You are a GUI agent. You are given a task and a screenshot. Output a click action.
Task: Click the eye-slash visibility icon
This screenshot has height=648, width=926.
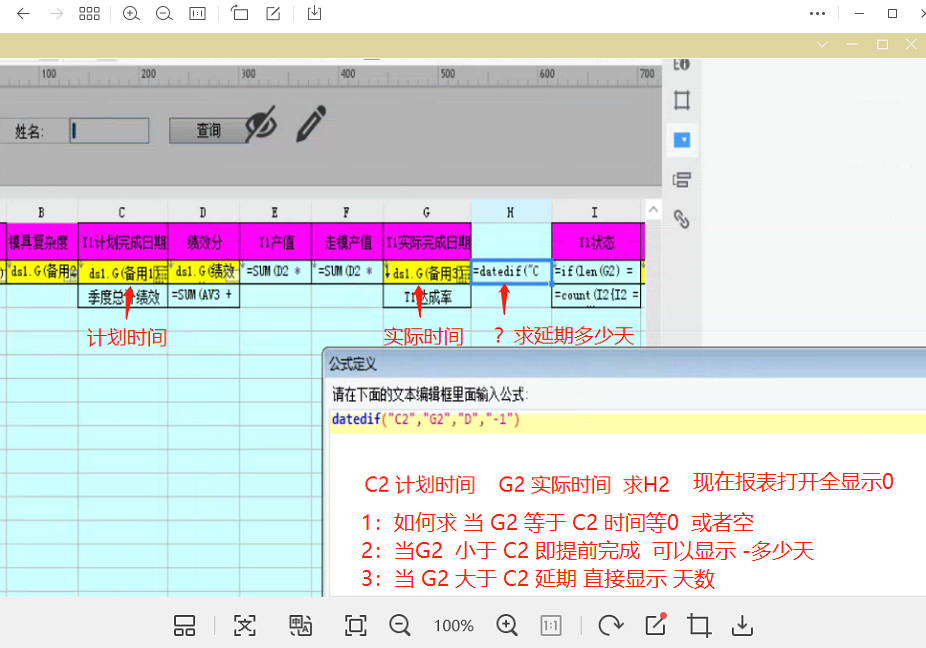point(260,126)
